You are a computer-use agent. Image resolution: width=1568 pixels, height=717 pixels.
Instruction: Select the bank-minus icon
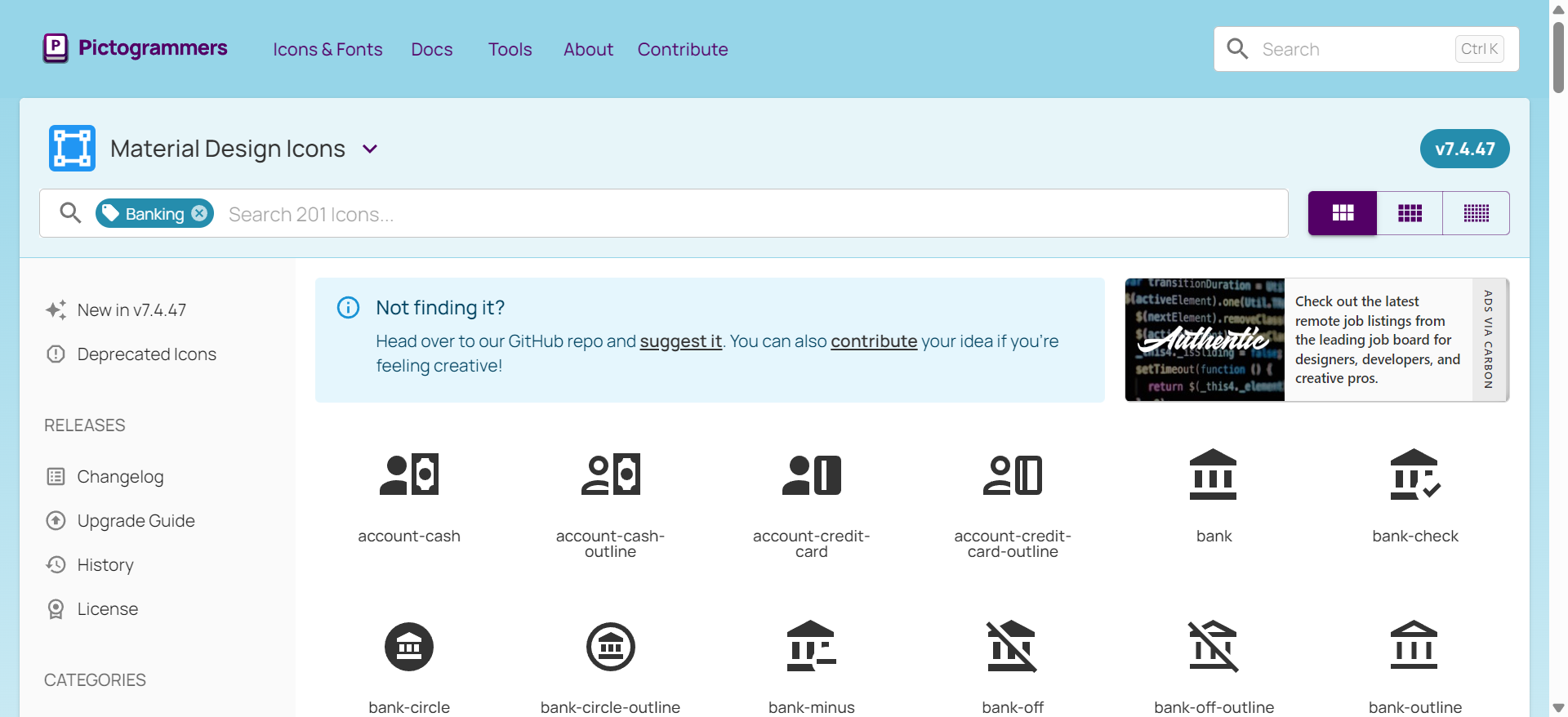[x=811, y=647]
